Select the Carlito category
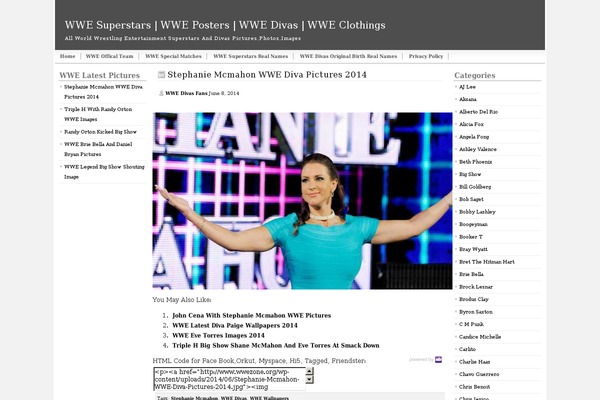Screen dimensions: 600x400 [467, 349]
